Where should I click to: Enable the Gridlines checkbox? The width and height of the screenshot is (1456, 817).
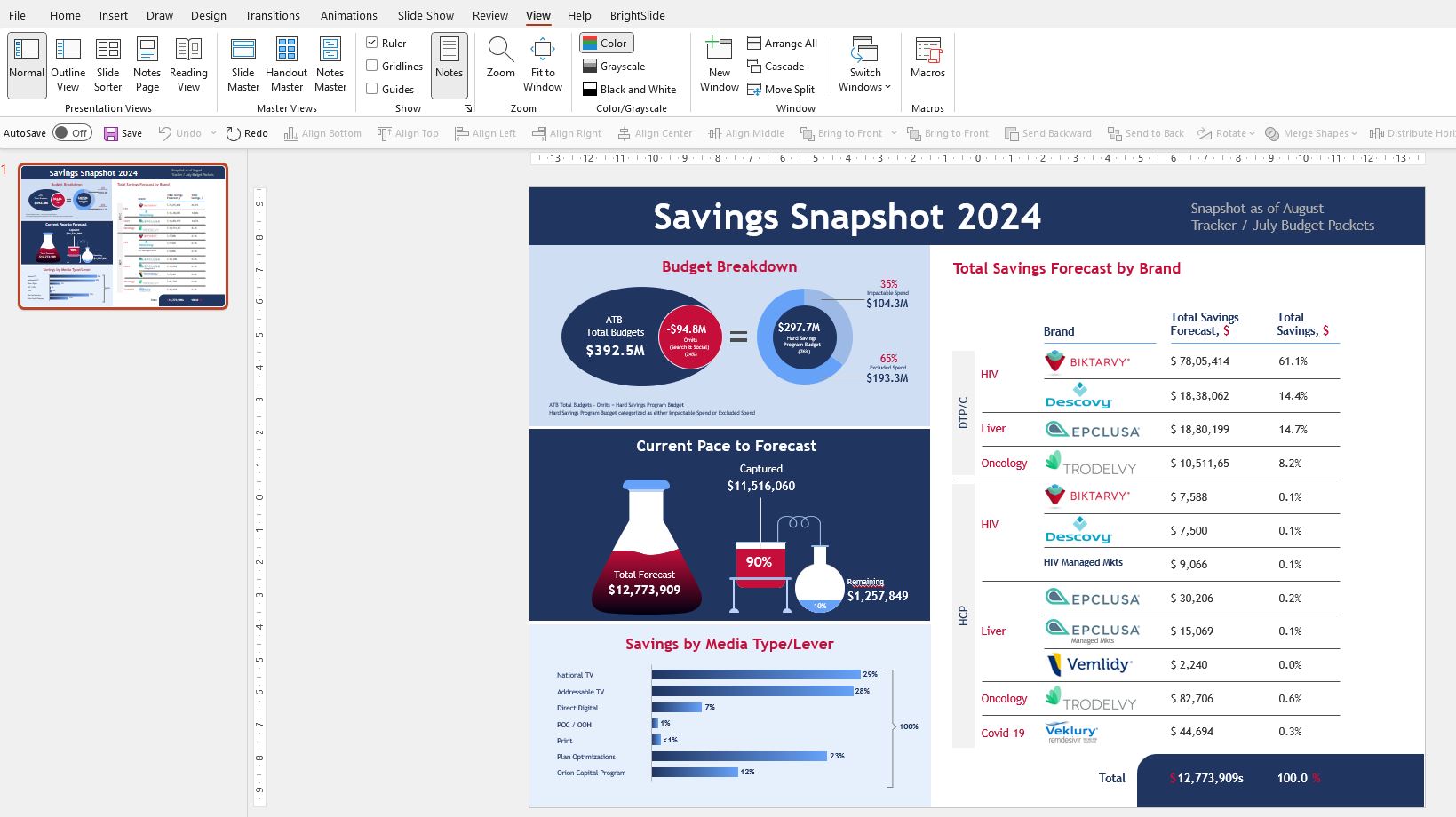(x=372, y=66)
